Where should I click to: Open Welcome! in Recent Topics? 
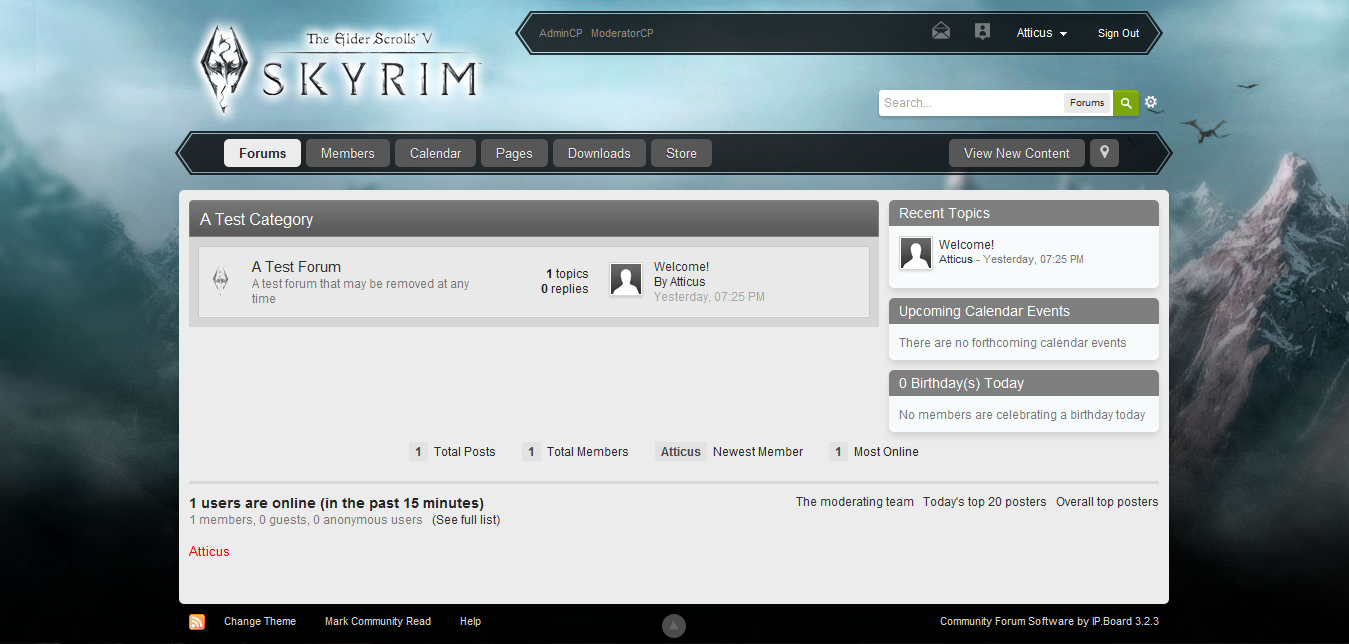pos(966,245)
